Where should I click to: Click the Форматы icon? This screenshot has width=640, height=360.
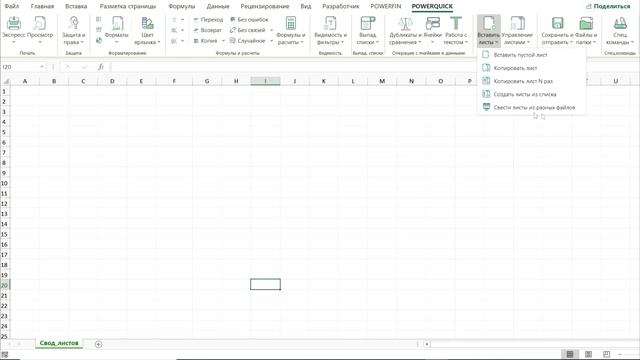(117, 24)
